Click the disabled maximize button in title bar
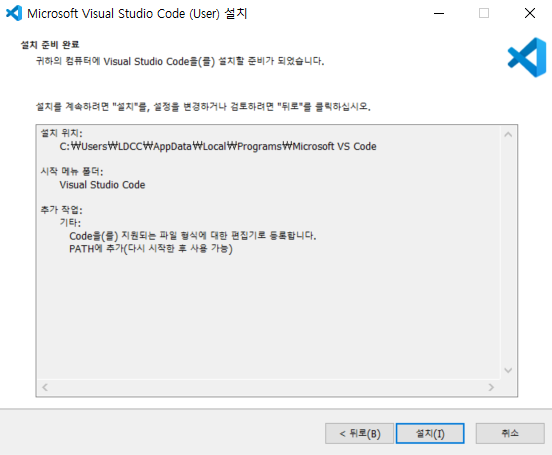552x455 pixels. tap(484, 13)
